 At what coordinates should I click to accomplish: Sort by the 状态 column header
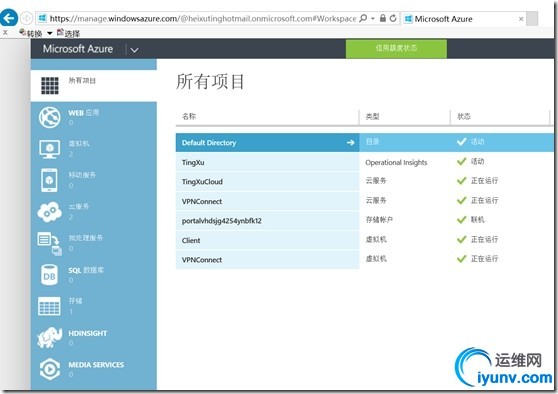point(464,116)
